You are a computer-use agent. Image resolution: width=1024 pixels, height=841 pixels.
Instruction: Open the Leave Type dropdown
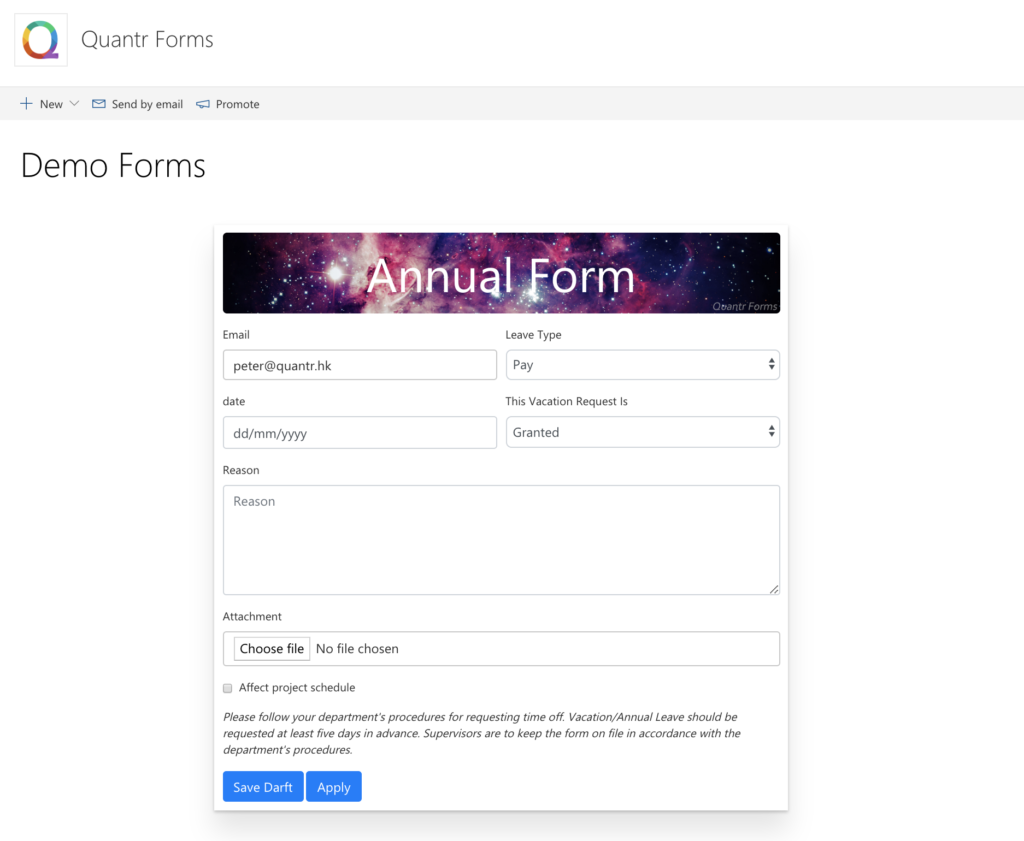click(x=643, y=365)
